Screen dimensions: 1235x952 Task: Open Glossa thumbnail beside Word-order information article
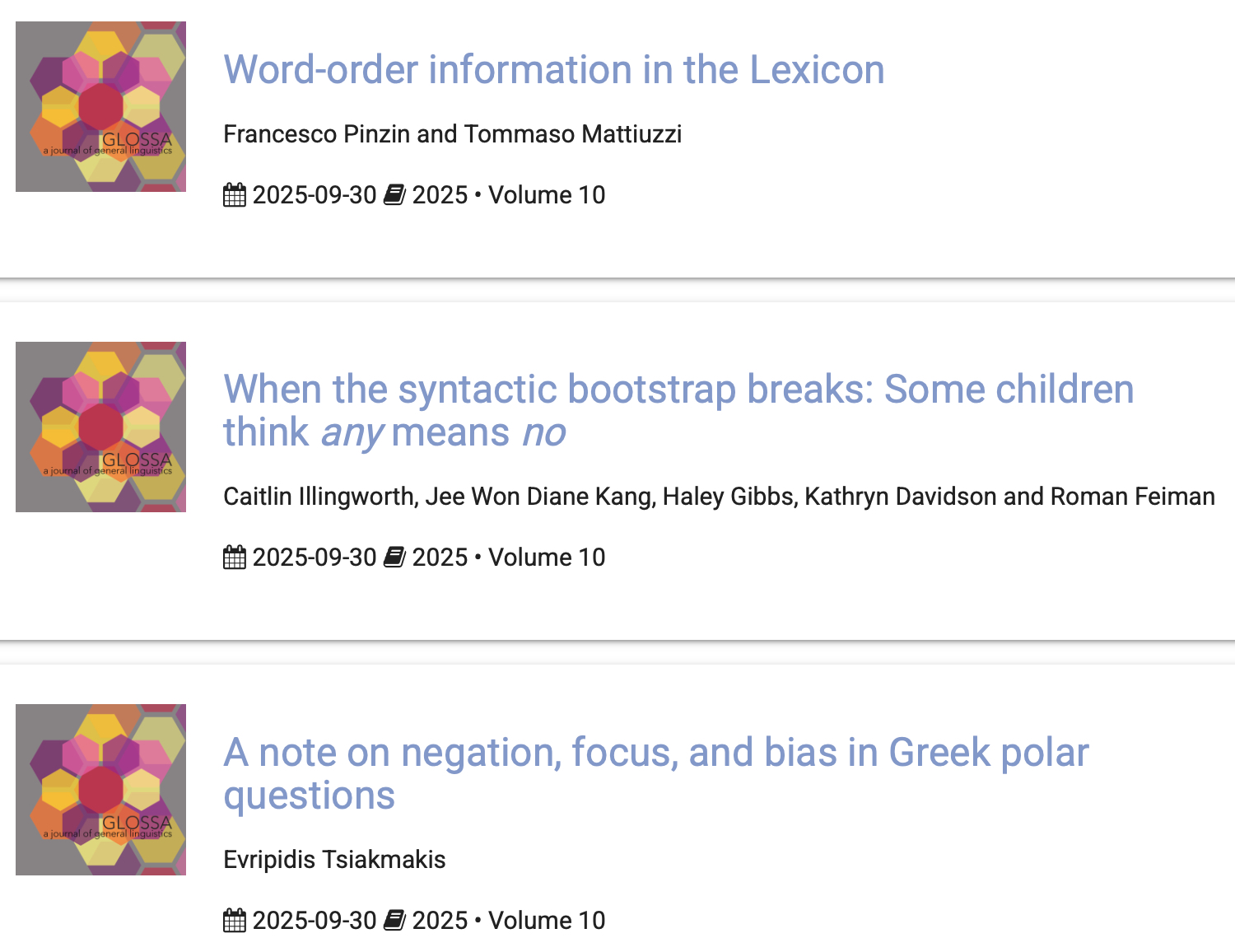(x=100, y=107)
